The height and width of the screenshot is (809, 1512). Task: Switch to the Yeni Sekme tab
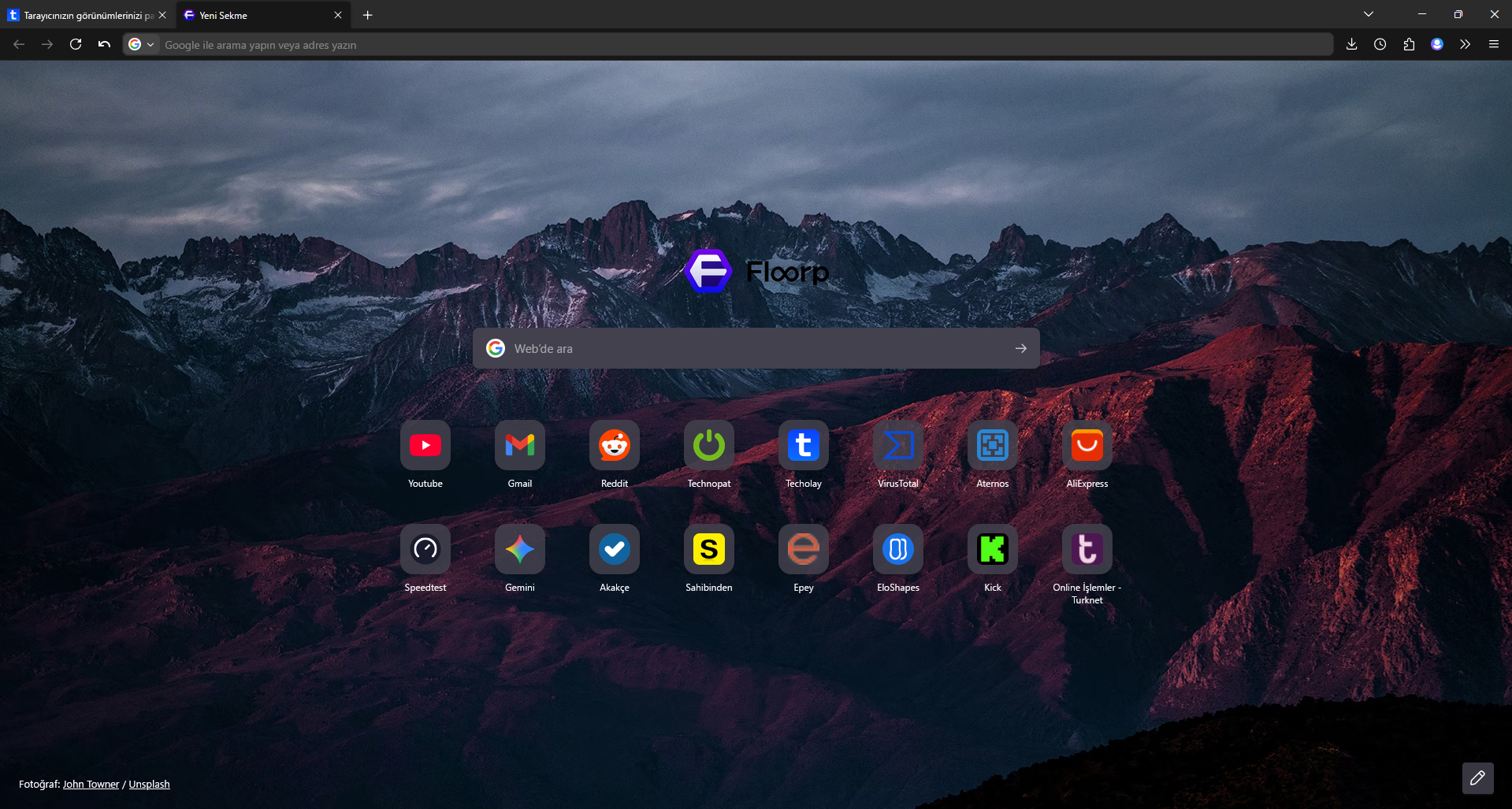tap(264, 15)
